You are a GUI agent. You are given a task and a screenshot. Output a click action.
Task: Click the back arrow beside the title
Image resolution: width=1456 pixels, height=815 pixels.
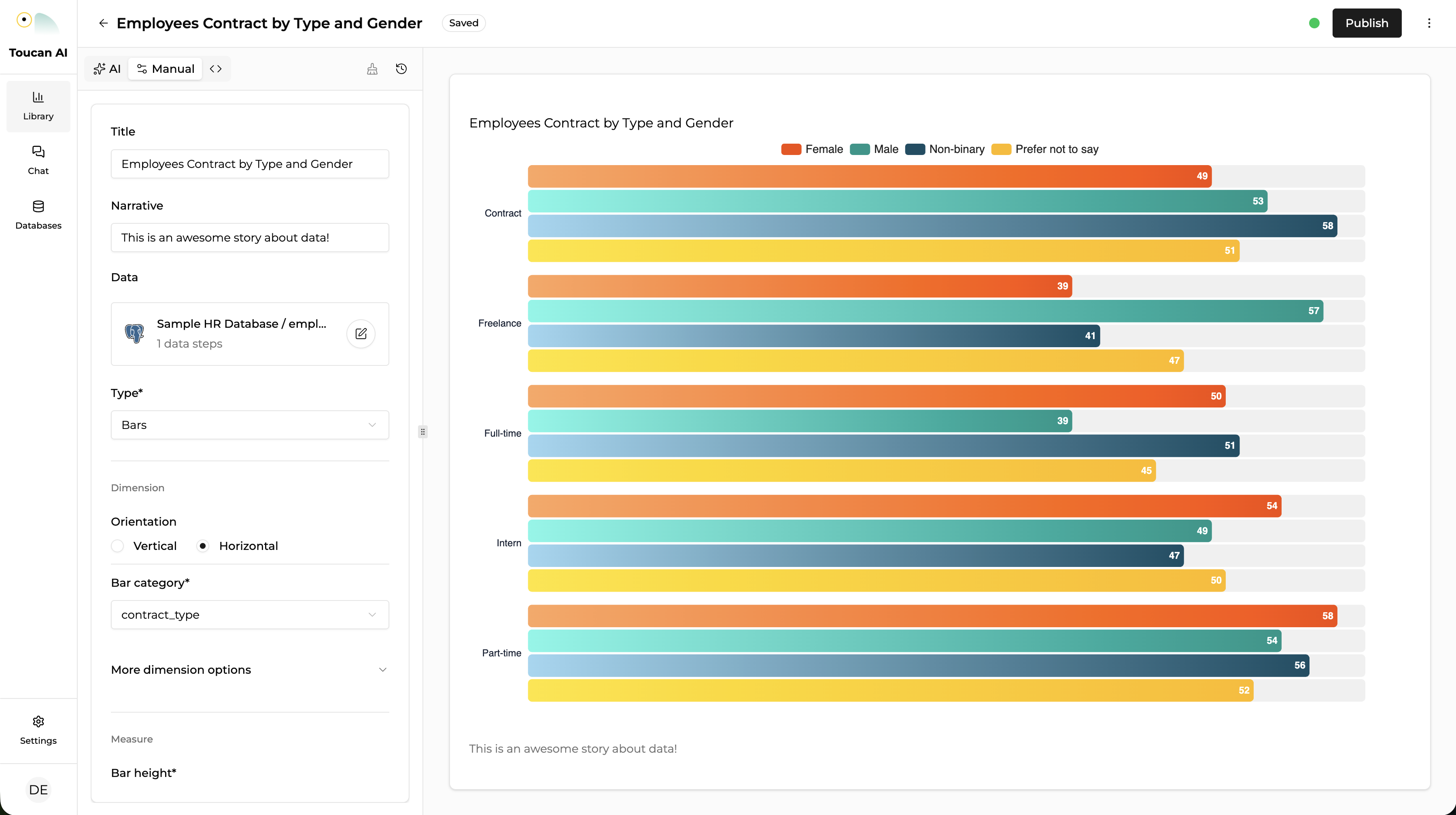pos(103,23)
